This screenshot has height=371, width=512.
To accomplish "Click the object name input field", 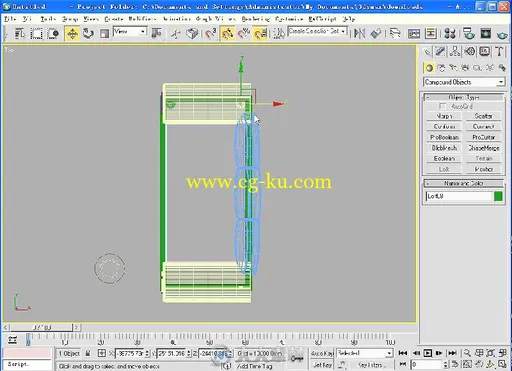I will [x=458, y=196].
